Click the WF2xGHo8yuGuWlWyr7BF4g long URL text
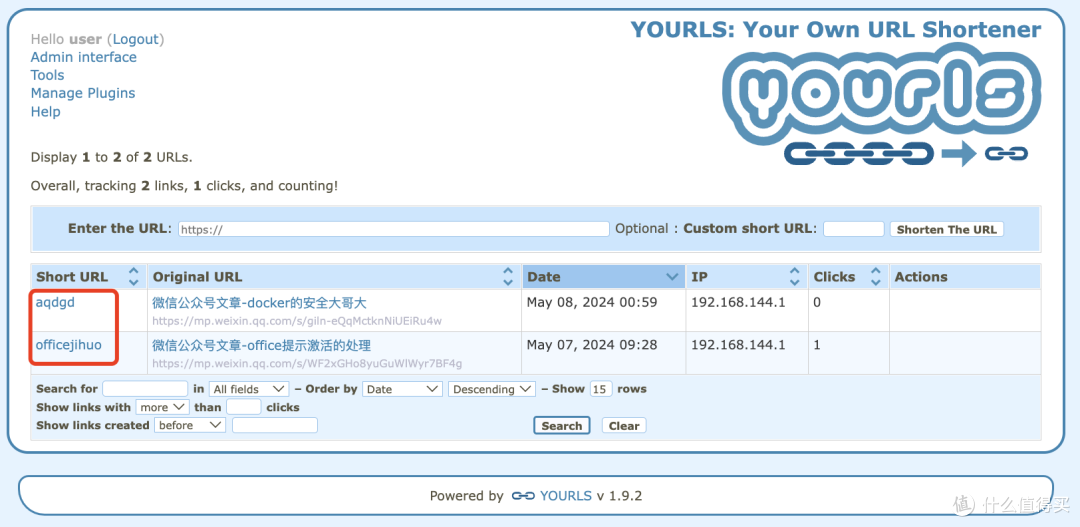Viewport: 1080px width, 527px height. (307, 364)
